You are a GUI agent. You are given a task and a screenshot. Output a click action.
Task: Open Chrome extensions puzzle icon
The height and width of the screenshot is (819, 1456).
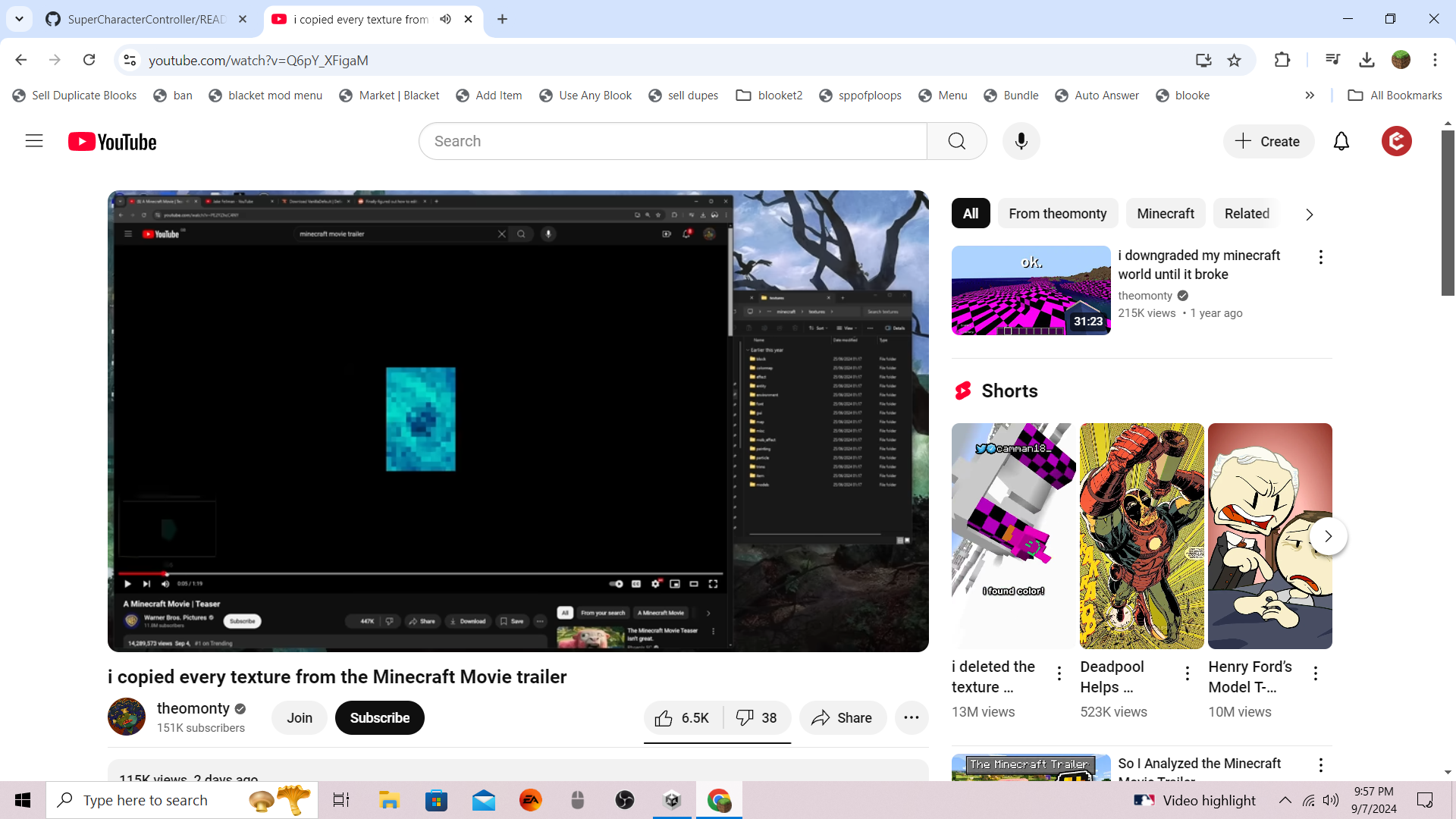click(1282, 60)
